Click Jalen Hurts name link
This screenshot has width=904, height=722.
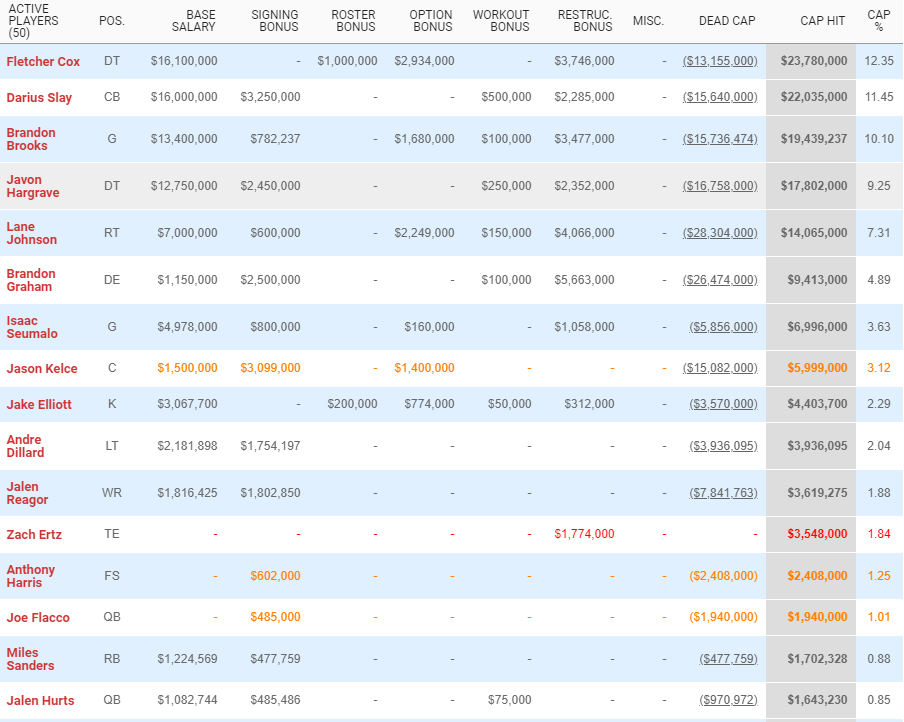pos(40,701)
